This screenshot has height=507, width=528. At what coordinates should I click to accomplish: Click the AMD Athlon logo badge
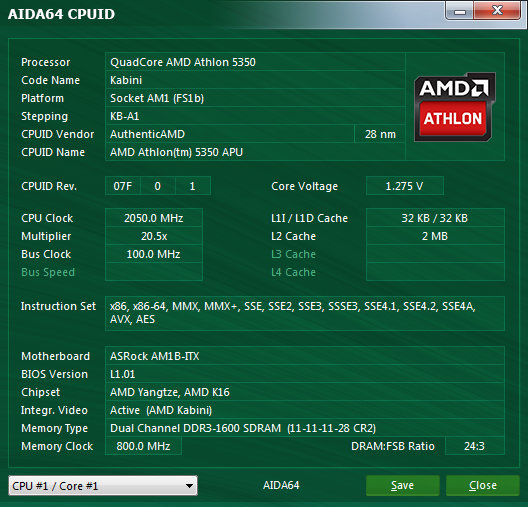[455, 107]
